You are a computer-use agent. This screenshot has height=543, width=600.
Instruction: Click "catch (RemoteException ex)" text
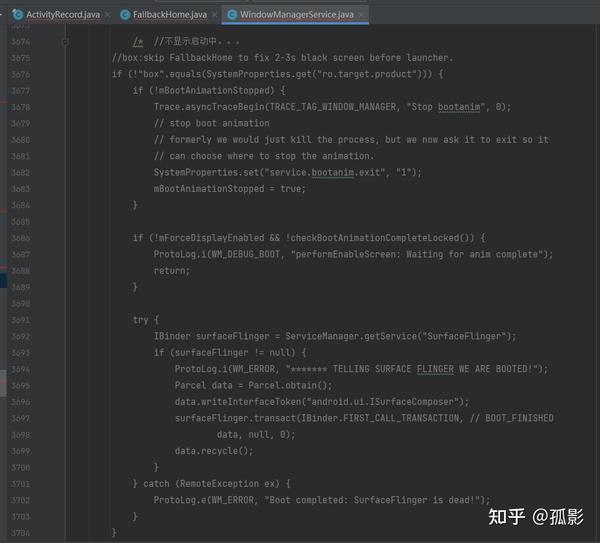pyautogui.click(x=212, y=484)
